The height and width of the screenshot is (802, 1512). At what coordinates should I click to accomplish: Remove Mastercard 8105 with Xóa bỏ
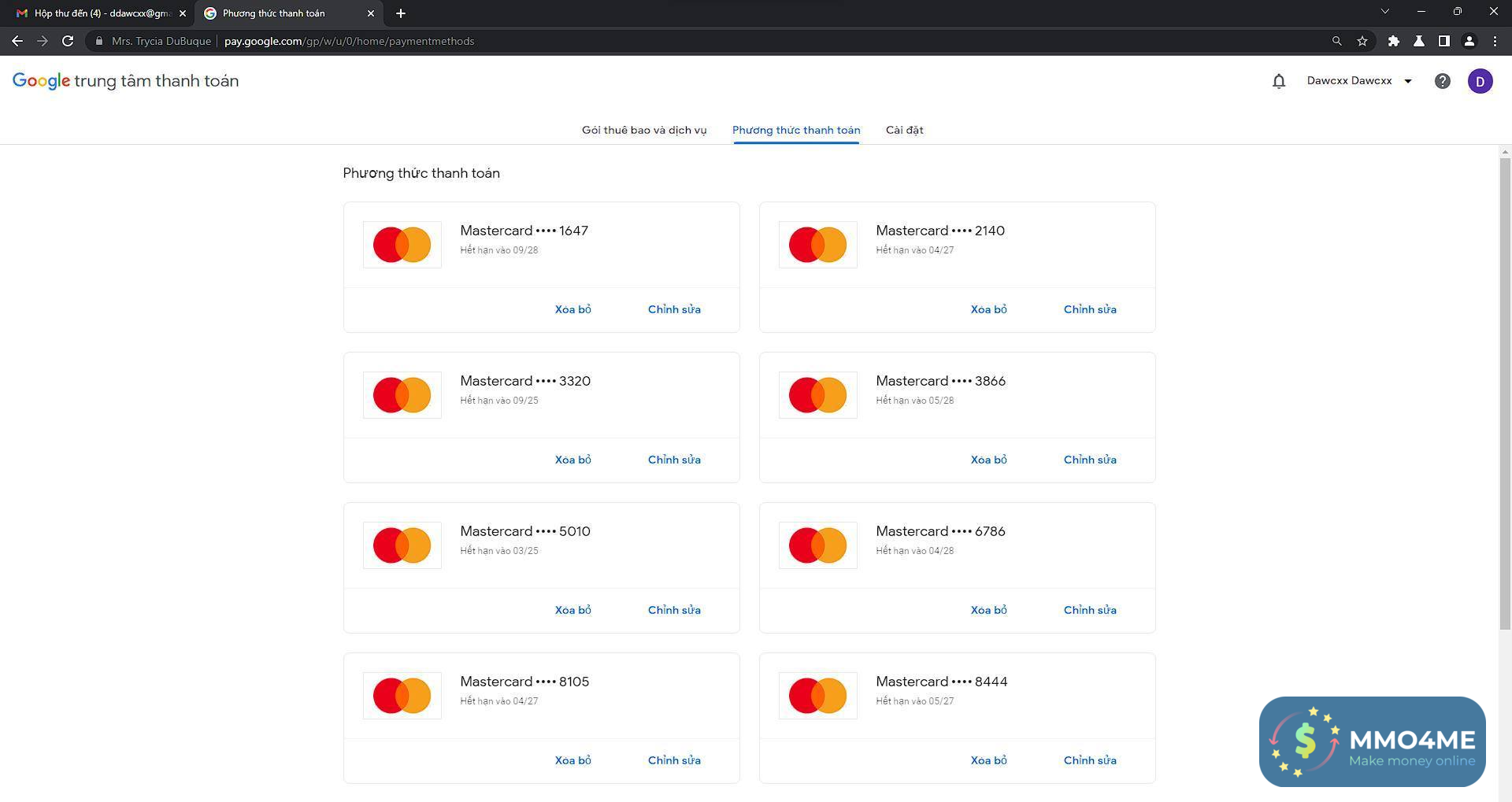click(573, 760)
